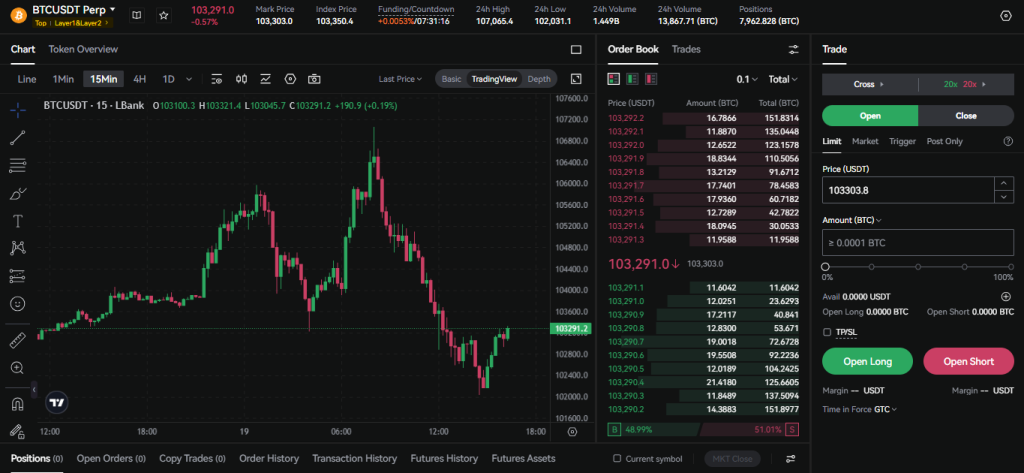Select the 4H timeframe
Image resolution: width=1024 pixels, height=473 pixels.
click(x=140, y=79)
